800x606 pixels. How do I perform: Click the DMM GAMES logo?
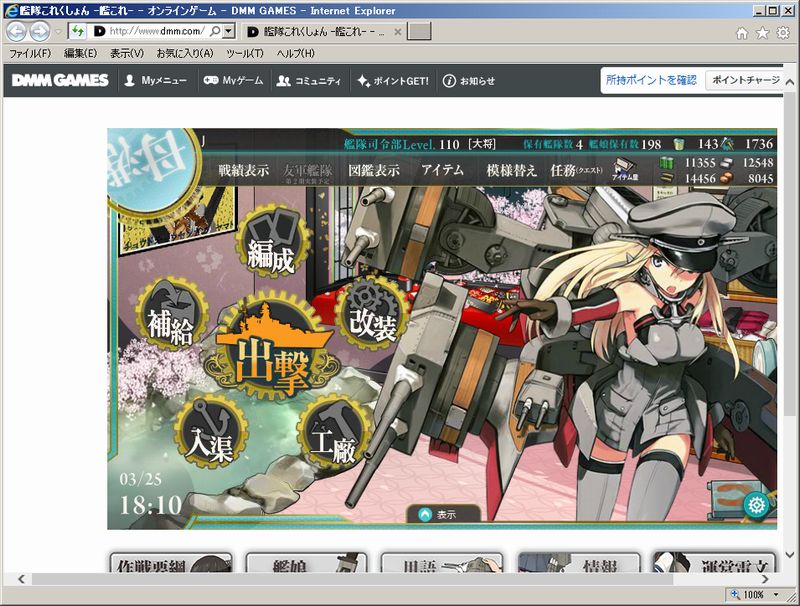[60, 80]
